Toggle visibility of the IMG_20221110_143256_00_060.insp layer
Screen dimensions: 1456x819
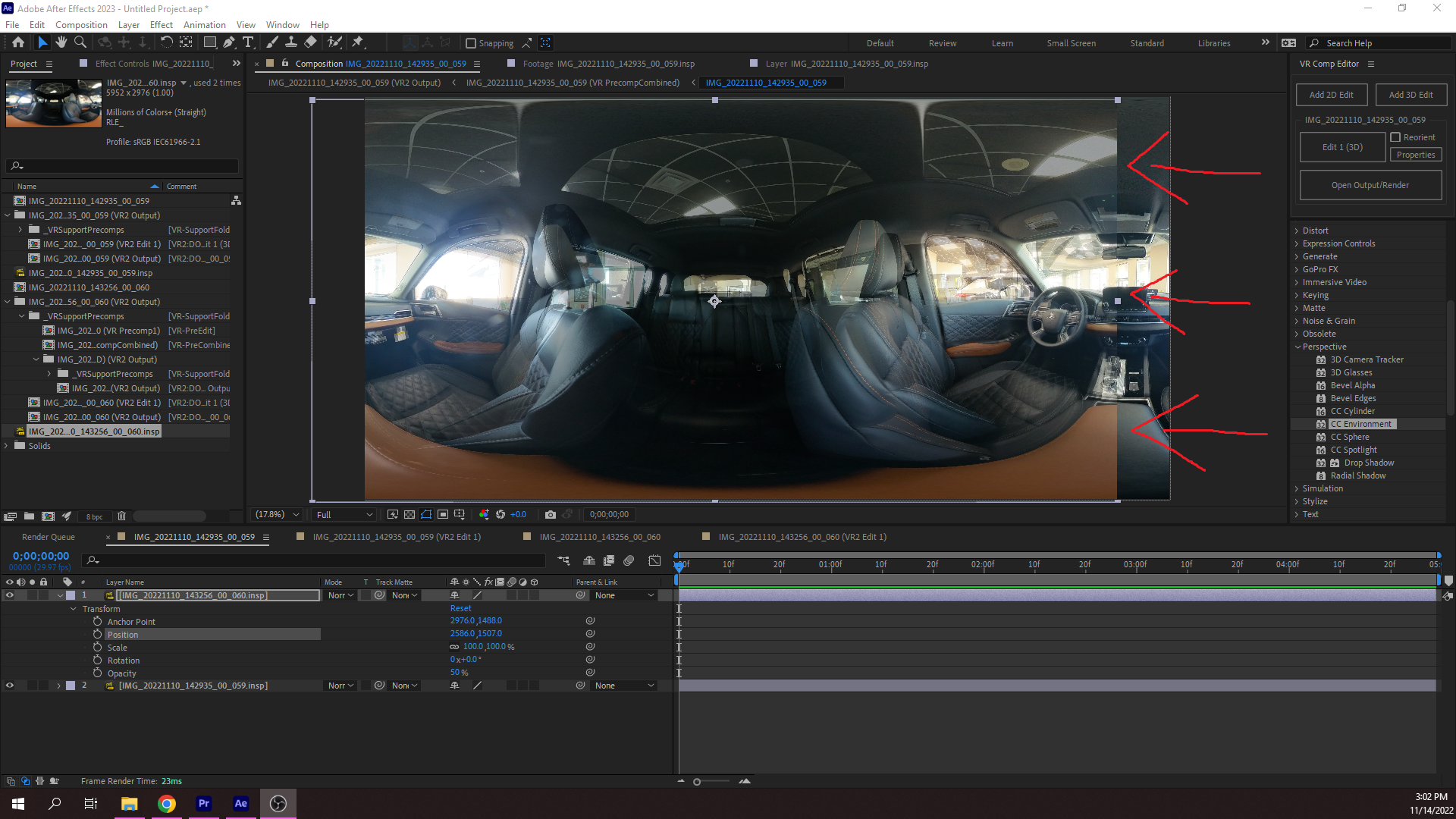click(10, 595)
